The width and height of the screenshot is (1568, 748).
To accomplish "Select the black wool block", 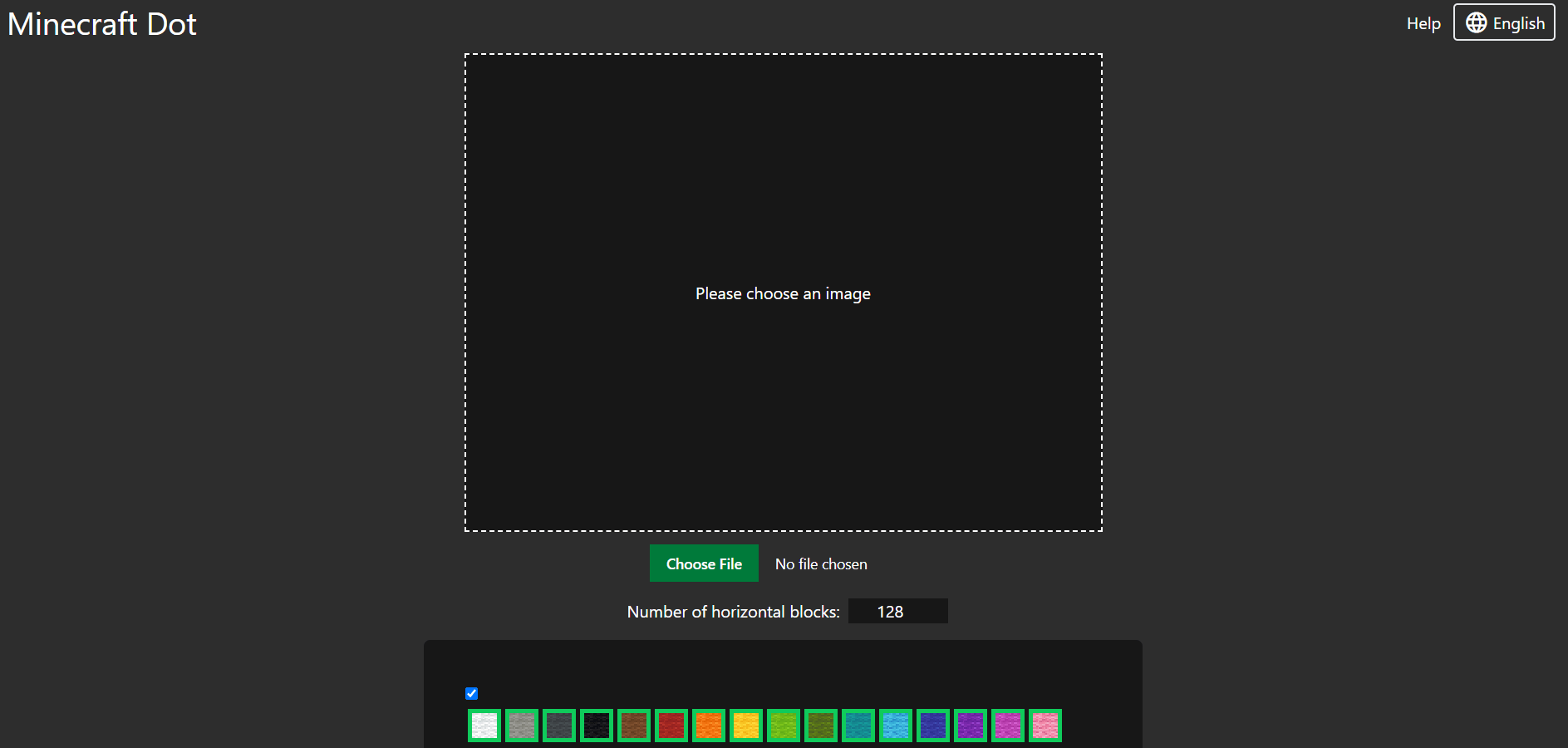I will pos(597,726).
